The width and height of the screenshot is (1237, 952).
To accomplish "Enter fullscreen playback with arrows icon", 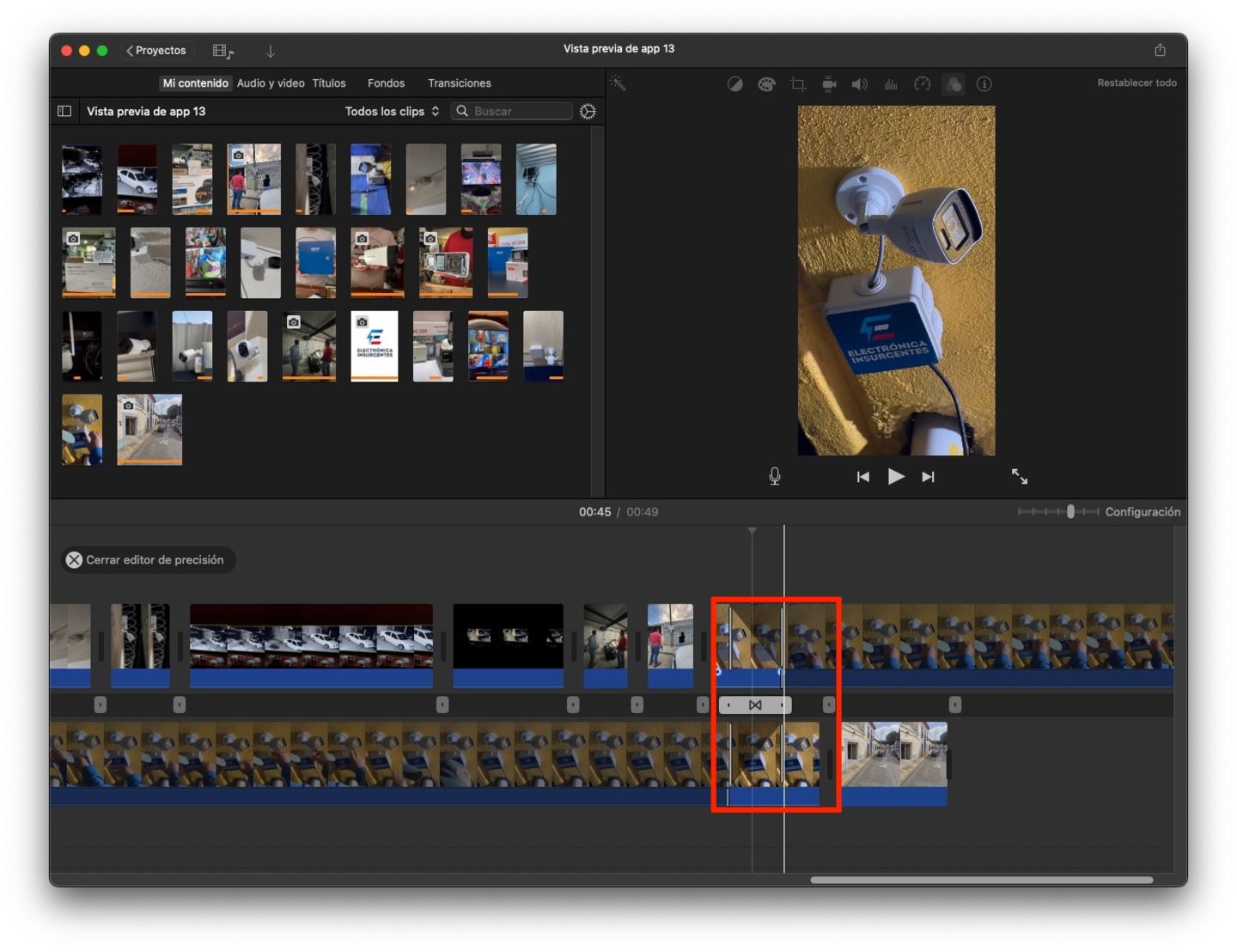I will click(x=1020, y=476).
